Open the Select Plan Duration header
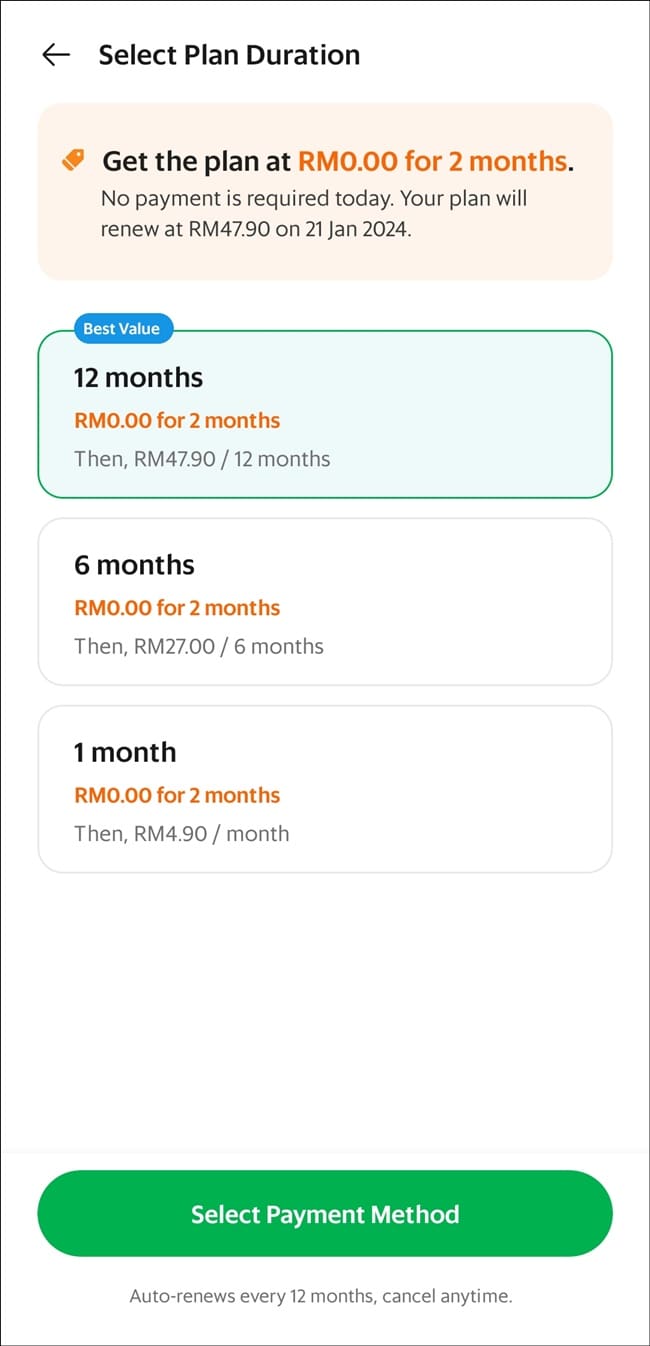This screenshot has width=650, height=1346. 229,54
